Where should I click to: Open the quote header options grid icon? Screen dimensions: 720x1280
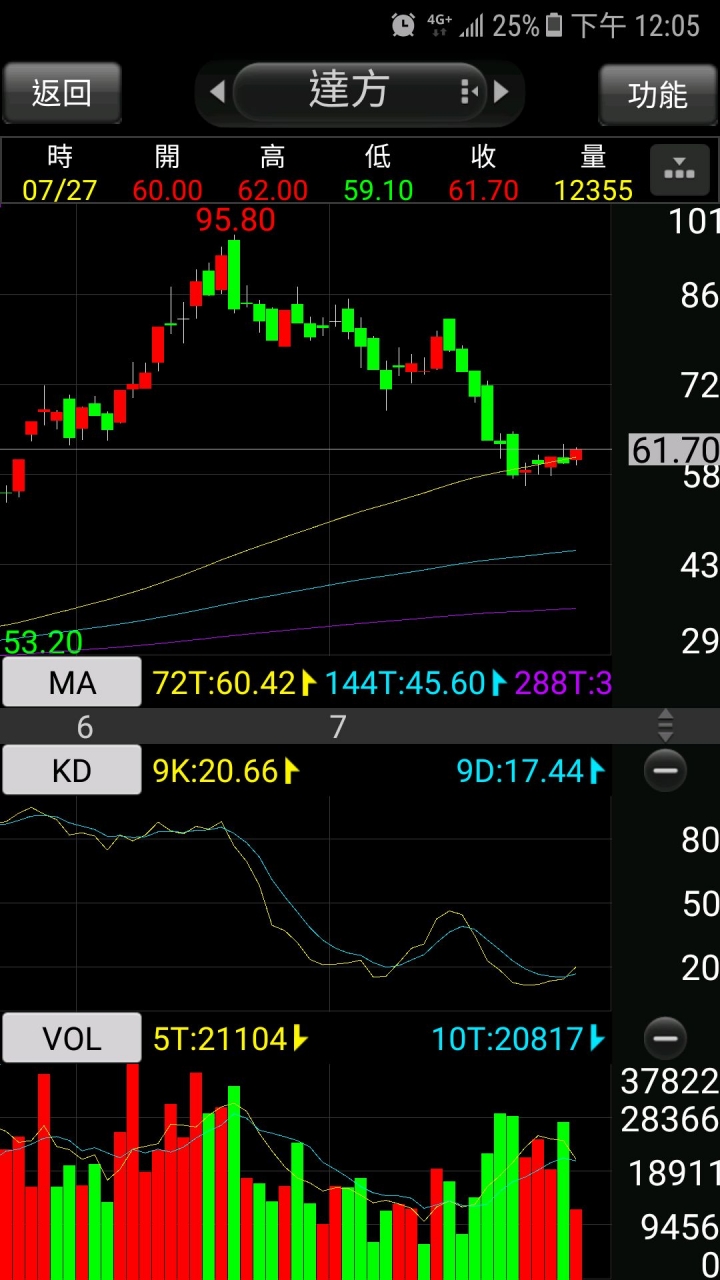click(x=680, y=170)
